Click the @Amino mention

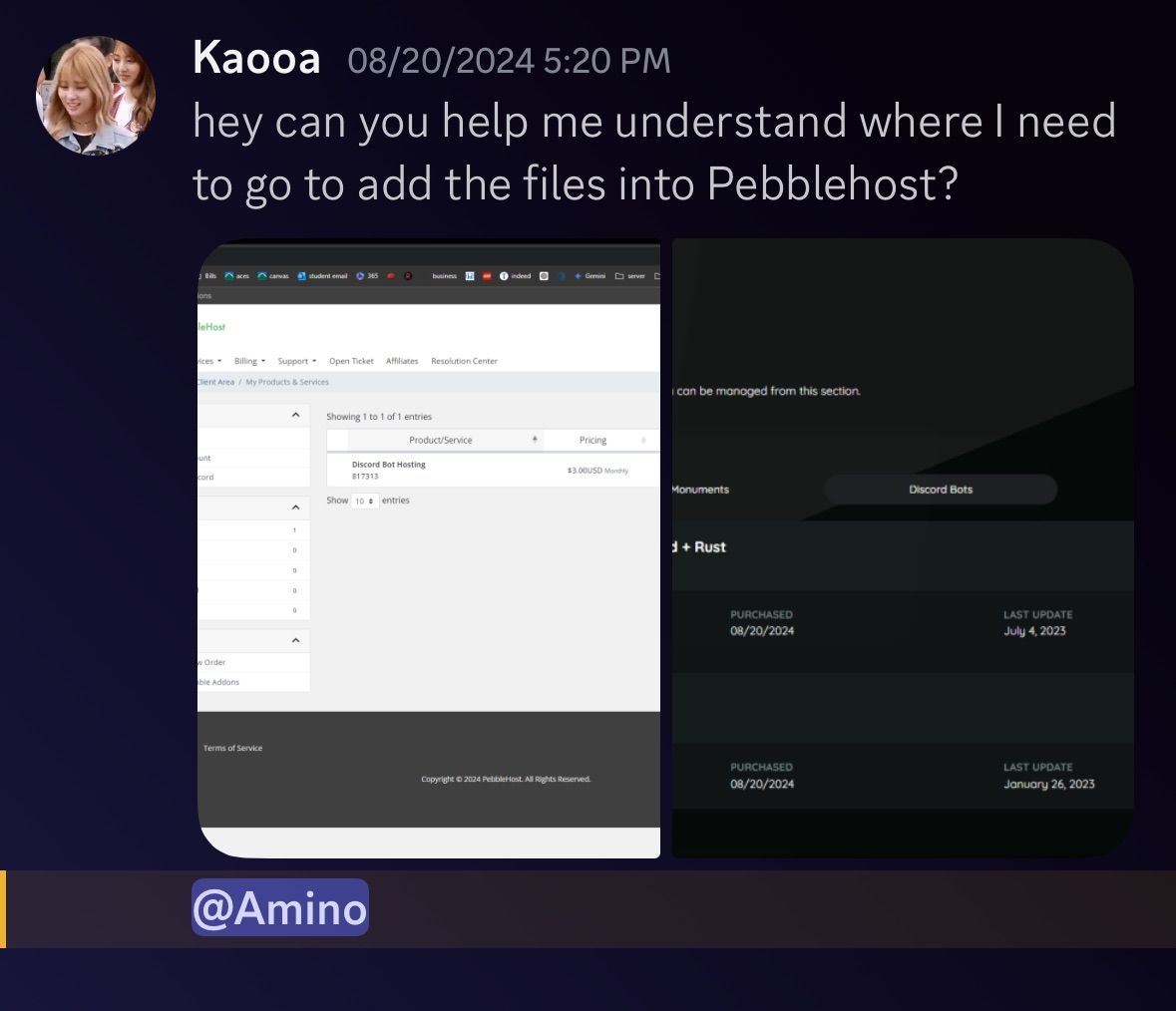point(279,907)
